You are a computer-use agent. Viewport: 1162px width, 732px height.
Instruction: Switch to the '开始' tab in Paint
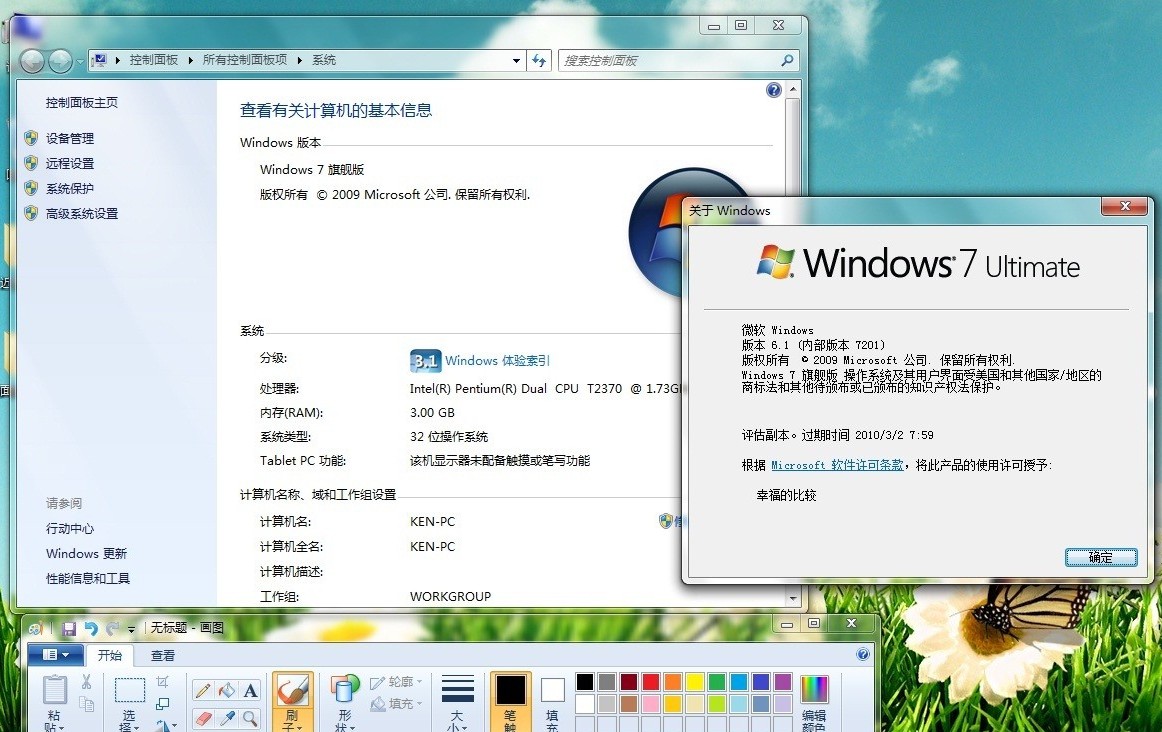(x=110, y=656)
